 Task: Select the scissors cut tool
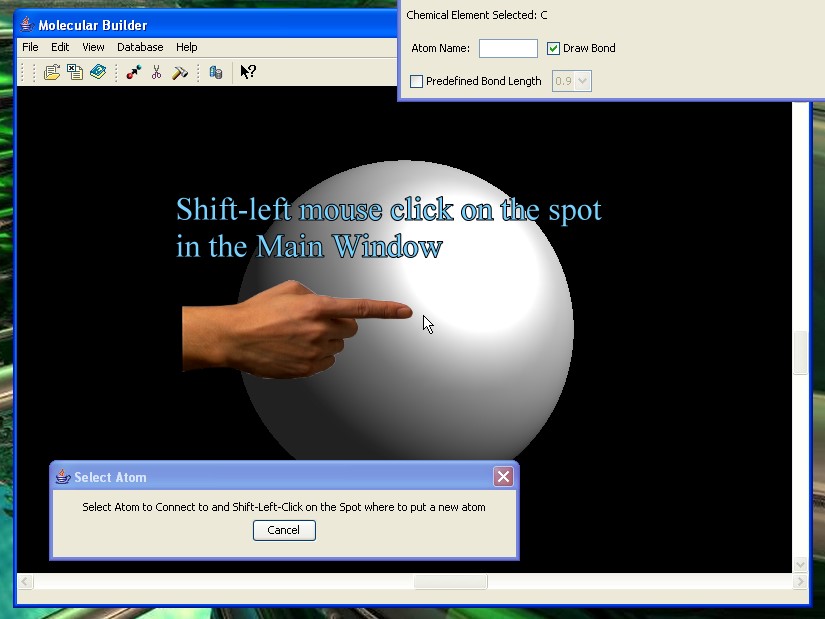click(x=156, y=72)
